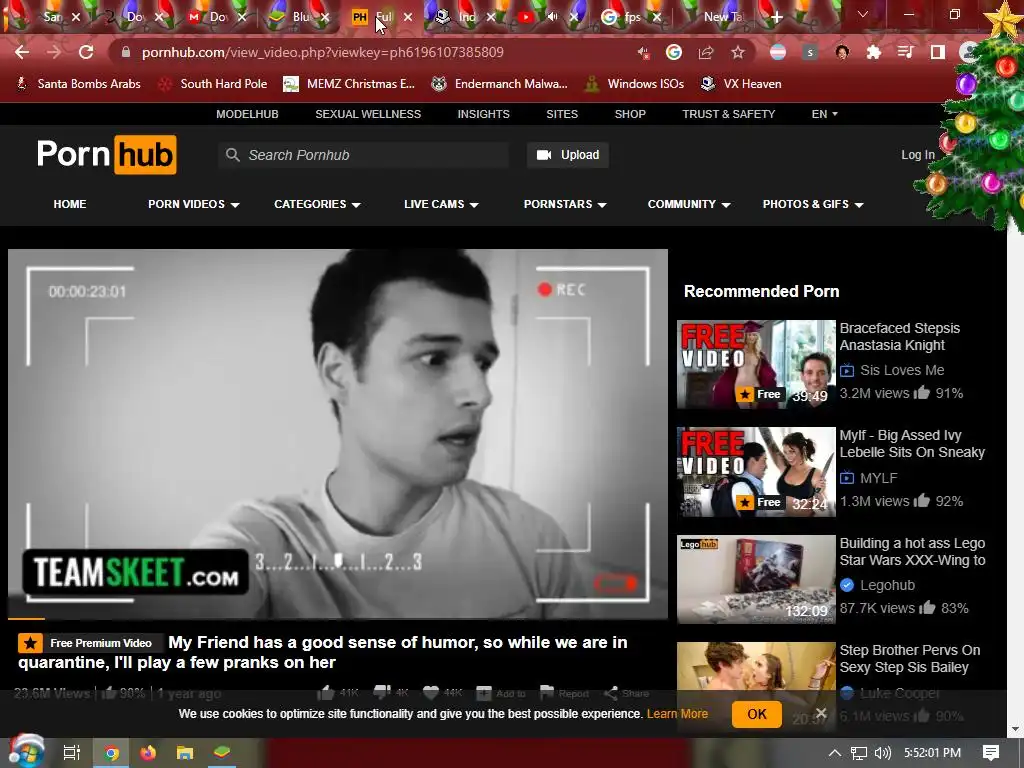Open 'South Hard Pole' bookmark
Screen dimensions: 1024x768
214,84
